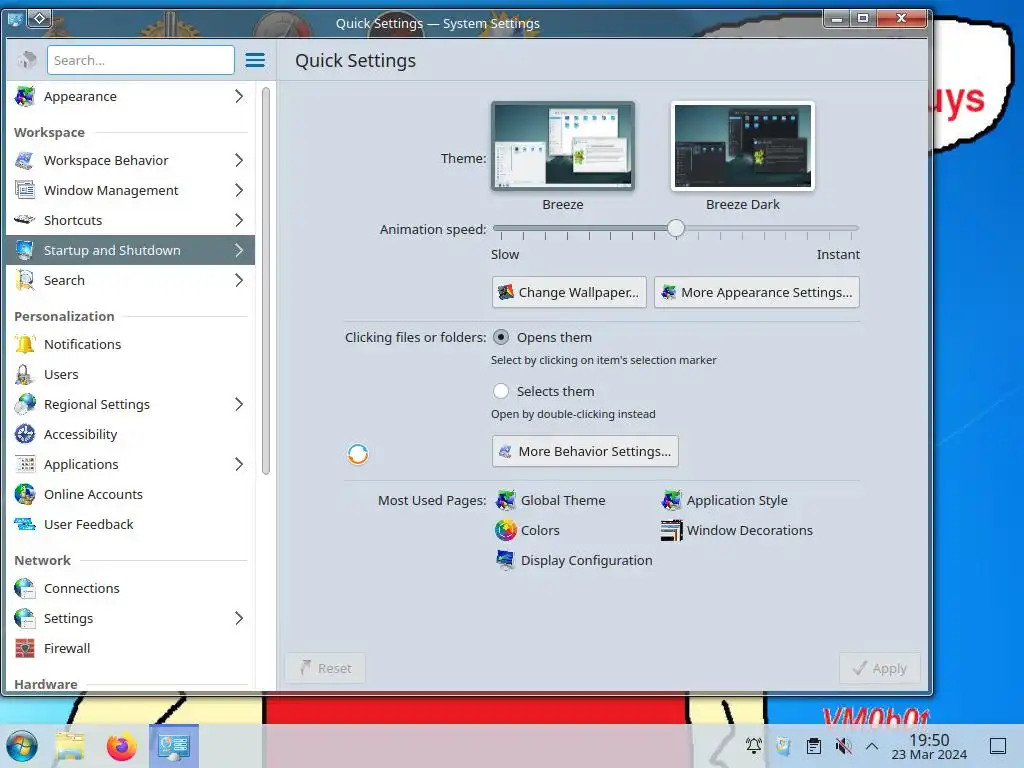Expand the Startup and Shutdown chevron
This screenshot has height=768, width=1024.
pos(239,250)
